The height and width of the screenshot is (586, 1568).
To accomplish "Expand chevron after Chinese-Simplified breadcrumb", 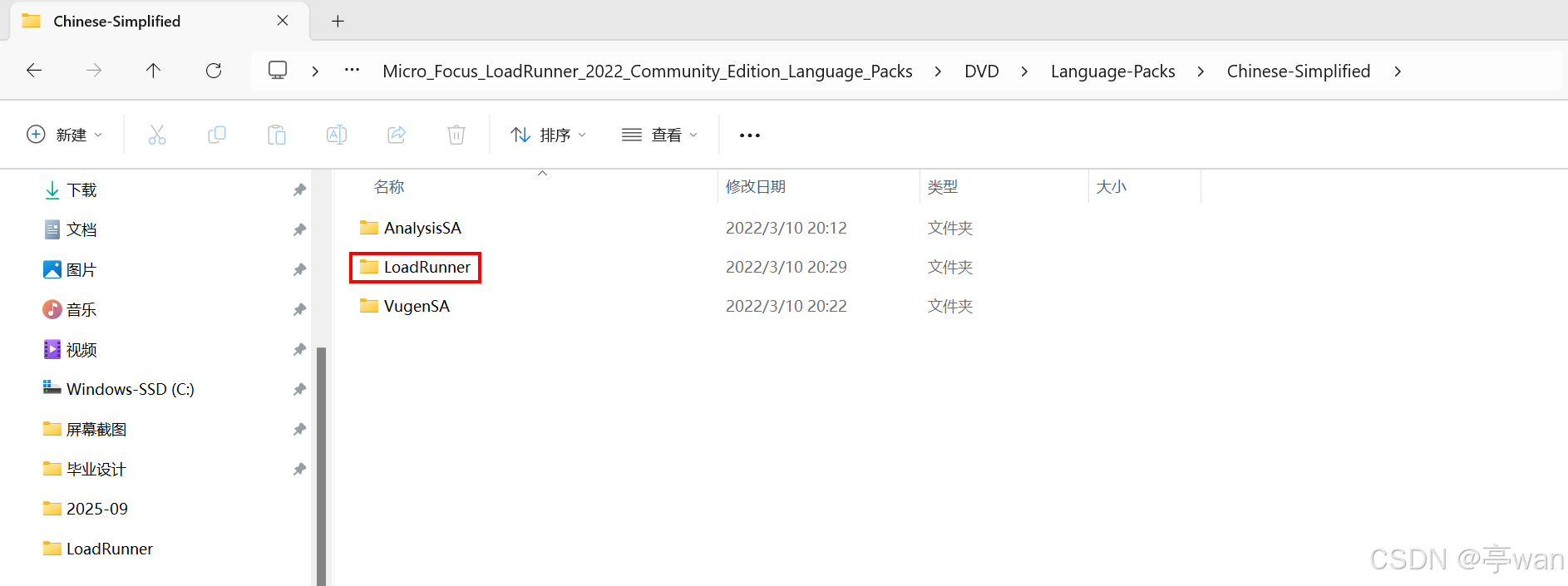I will 1398,71.
